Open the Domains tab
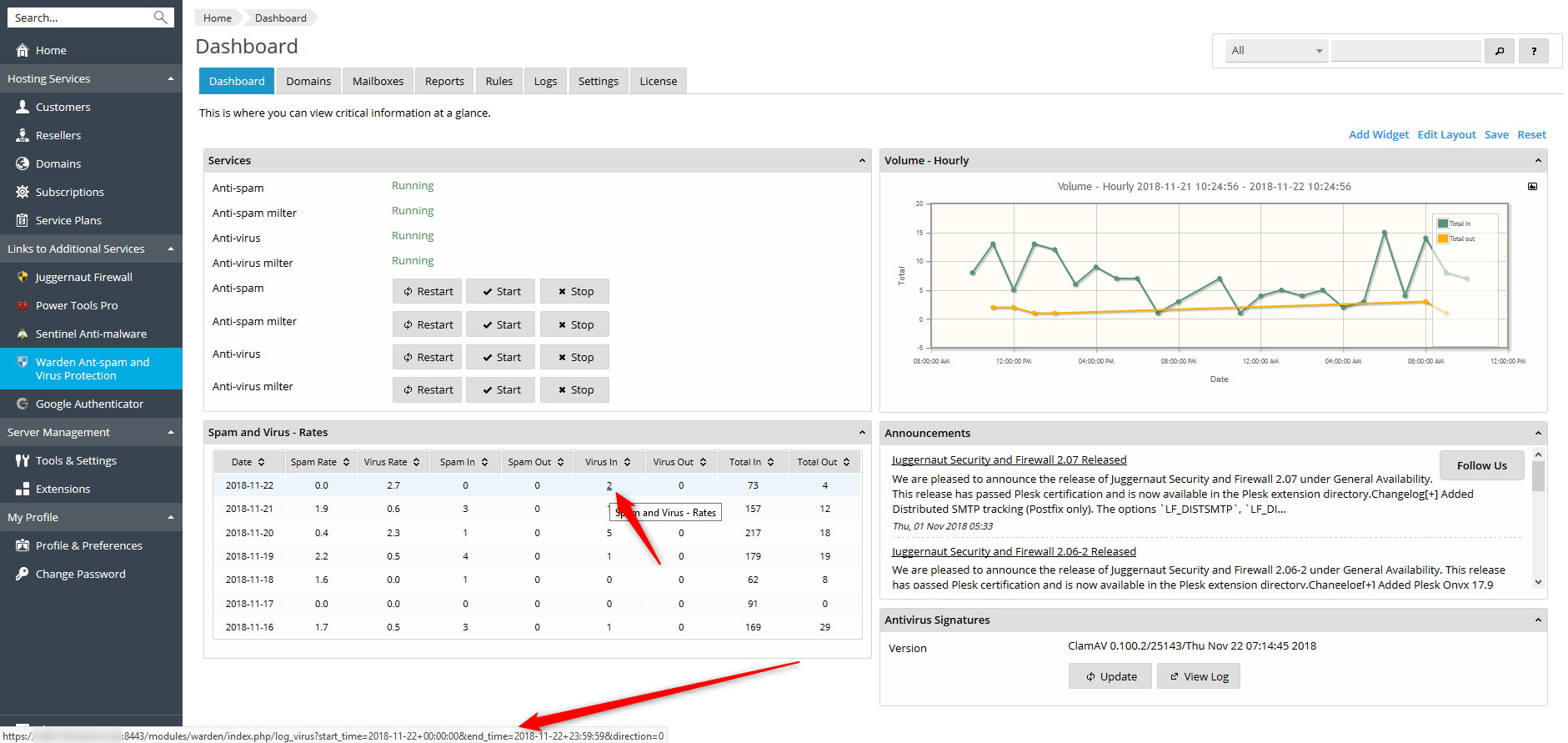 (308, 81)
